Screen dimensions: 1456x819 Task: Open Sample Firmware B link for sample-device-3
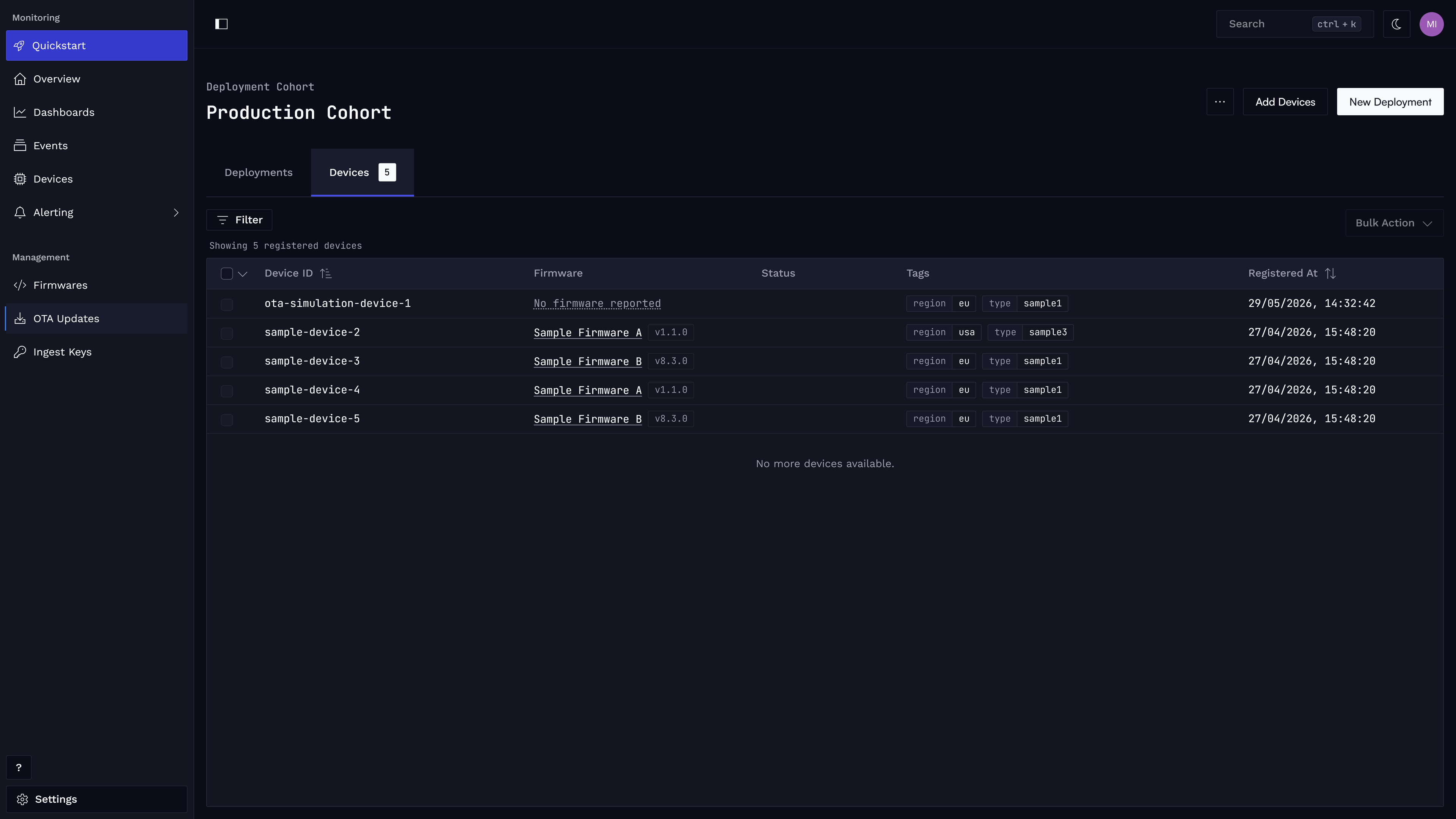[587, 362]
